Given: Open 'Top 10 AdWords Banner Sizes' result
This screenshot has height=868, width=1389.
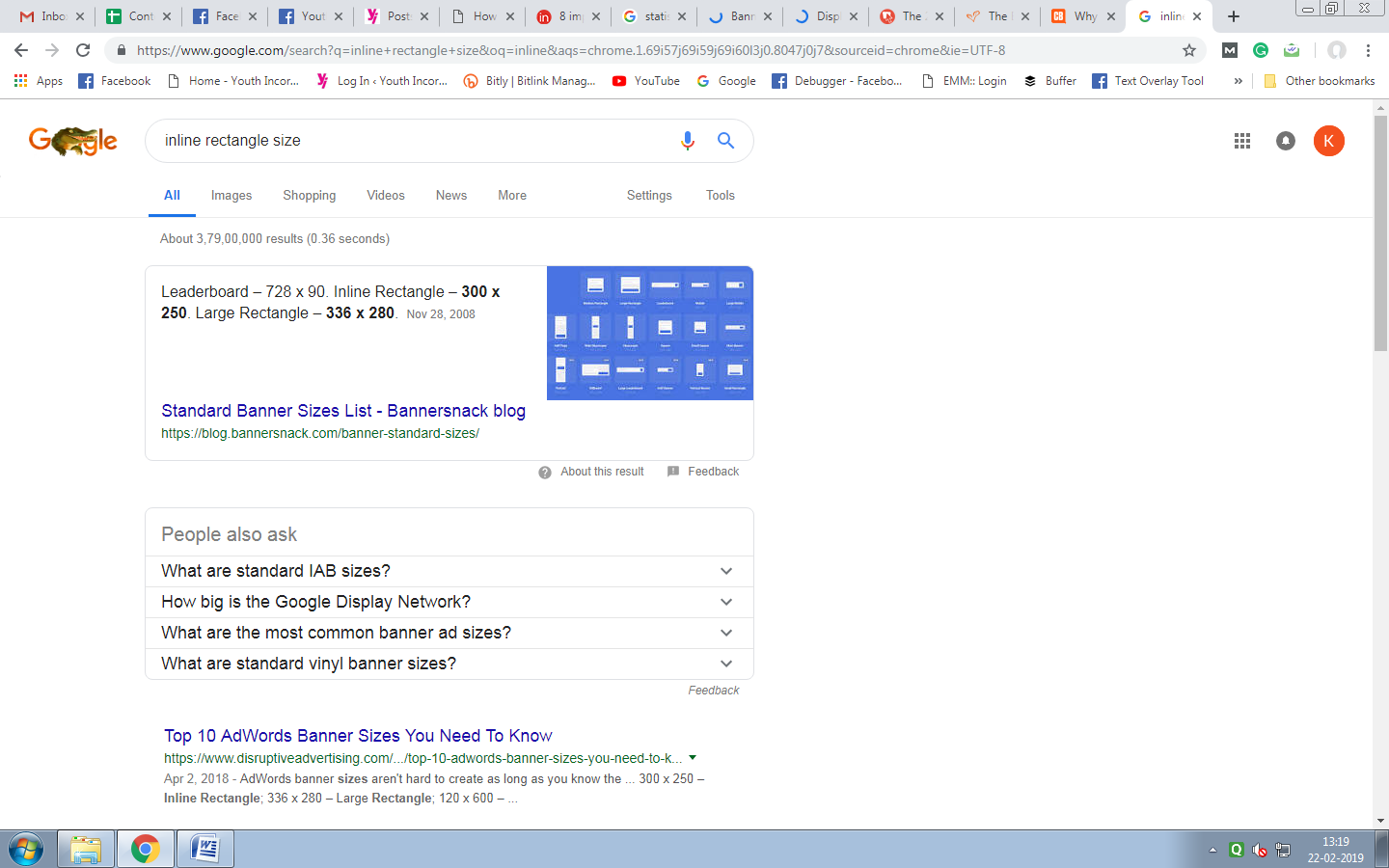Looking at the screenshot, I should click(358, 736).
